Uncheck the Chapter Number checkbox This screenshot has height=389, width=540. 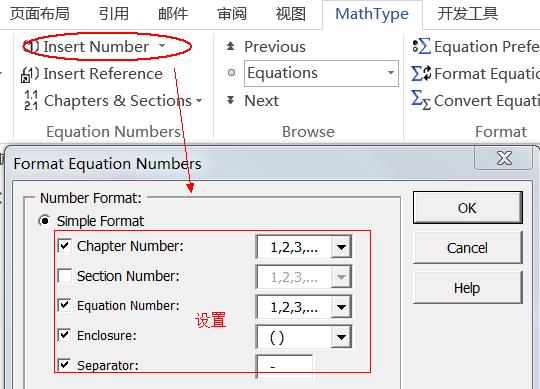click(x=65, y=246)
